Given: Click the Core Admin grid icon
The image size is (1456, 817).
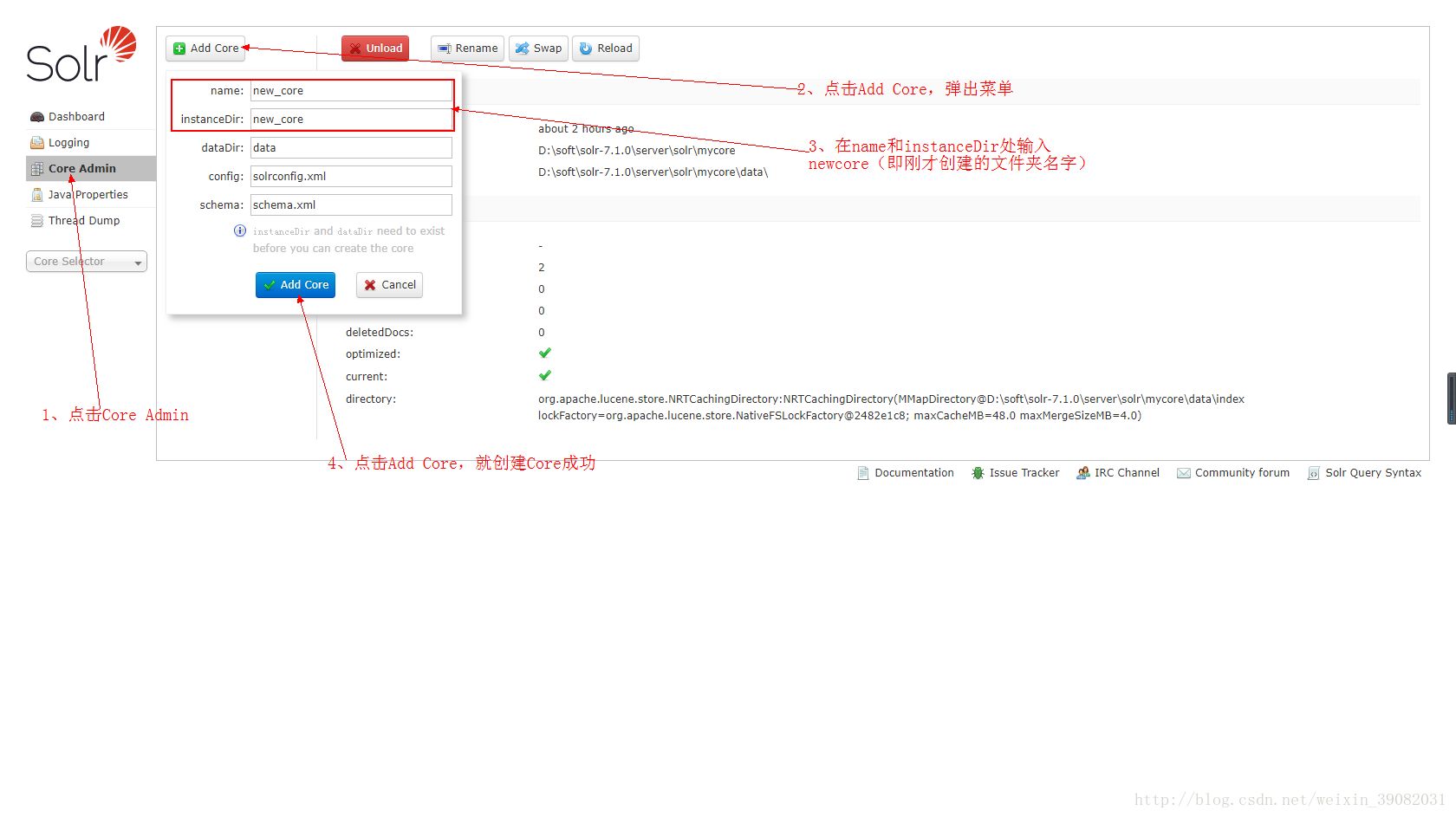Looking at the screenshot, I should (x=37, y=169).
